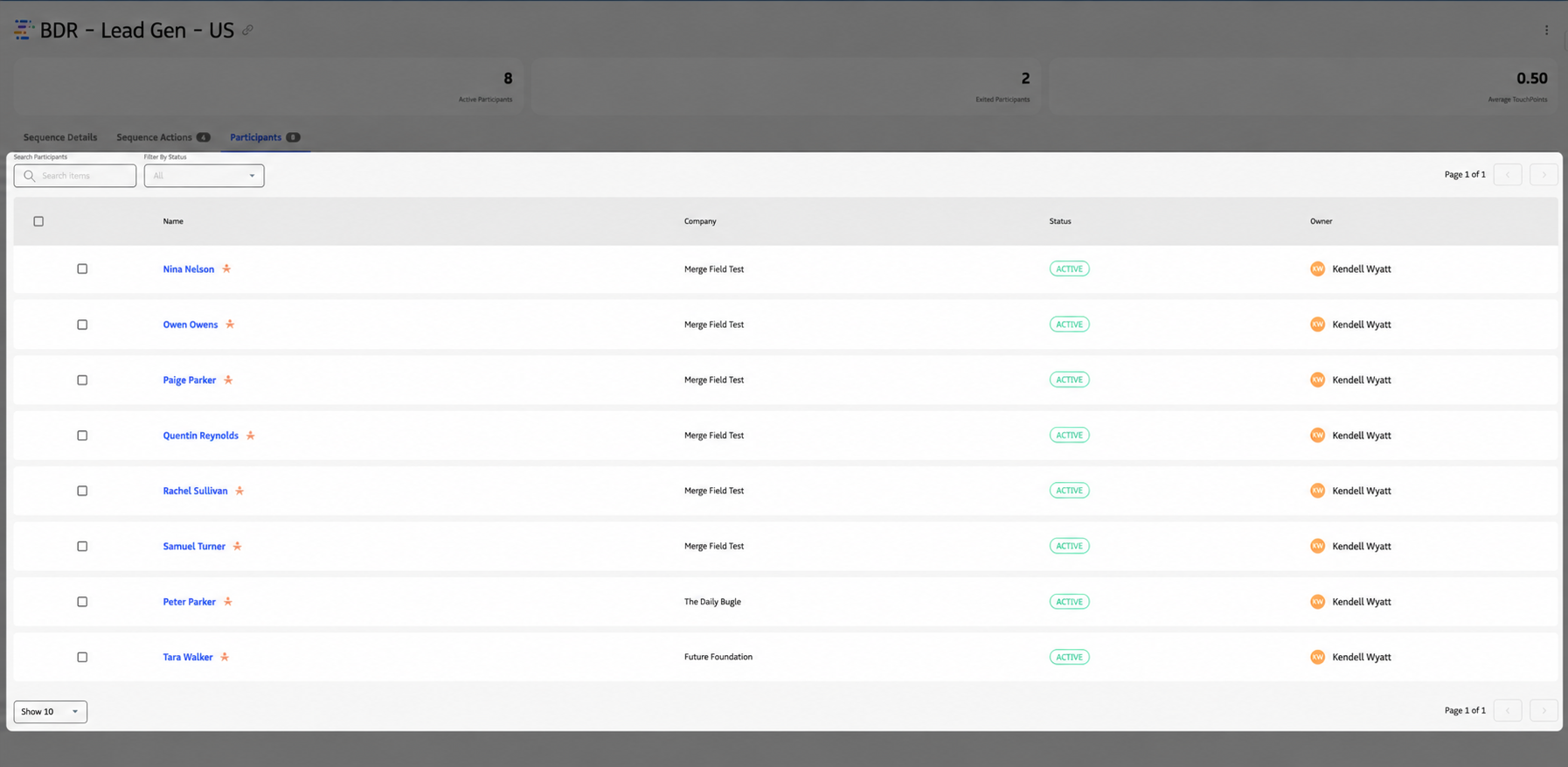The height and width of the screenshot is (767, 1568).
Task: Open the three-dot more options menu
Action: pos(1546,30)
